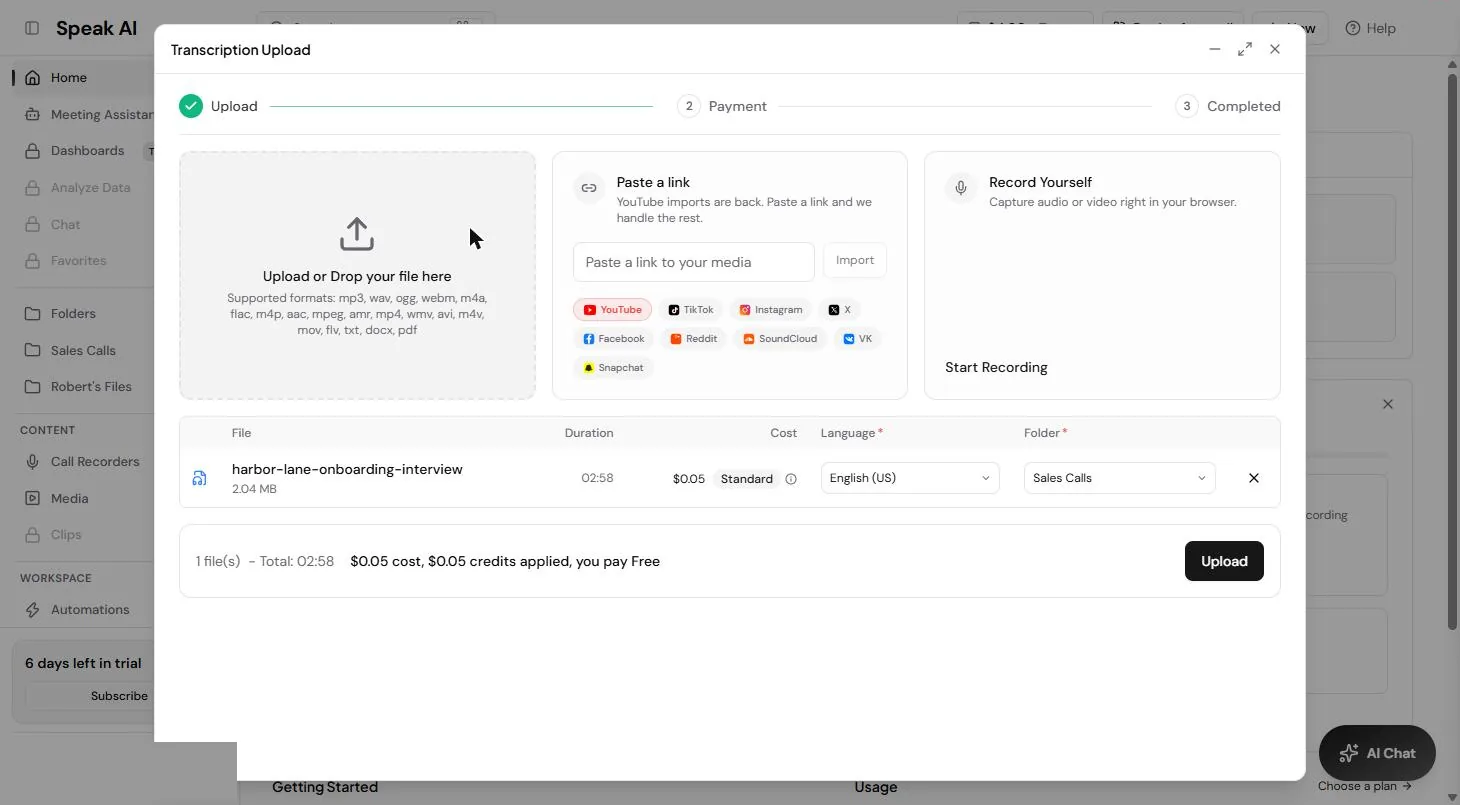The height and width of the screenshot is (805, 1460).
Task: Select the X source chip
Action: click(x=840, y=310)
